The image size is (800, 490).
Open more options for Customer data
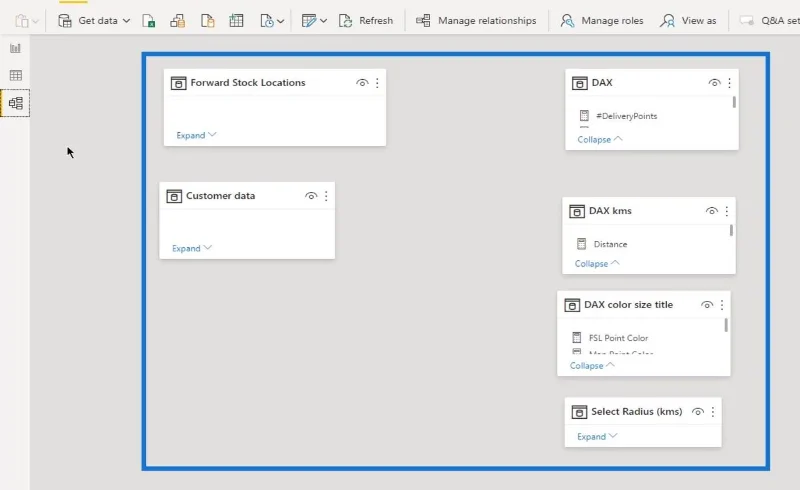click(326, 195)
